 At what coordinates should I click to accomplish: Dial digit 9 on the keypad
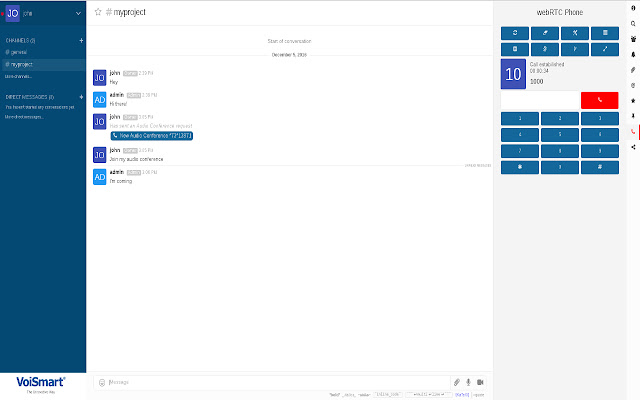600,151
